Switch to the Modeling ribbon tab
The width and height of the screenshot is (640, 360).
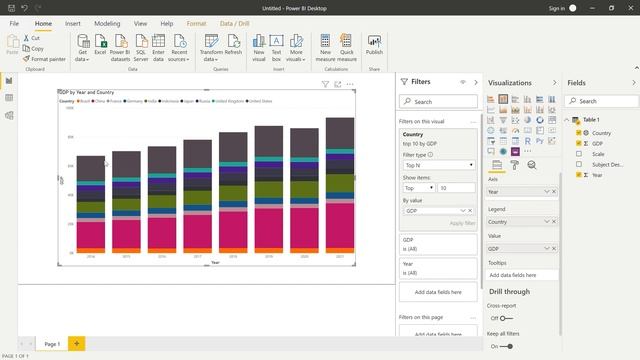pos(107,24)
